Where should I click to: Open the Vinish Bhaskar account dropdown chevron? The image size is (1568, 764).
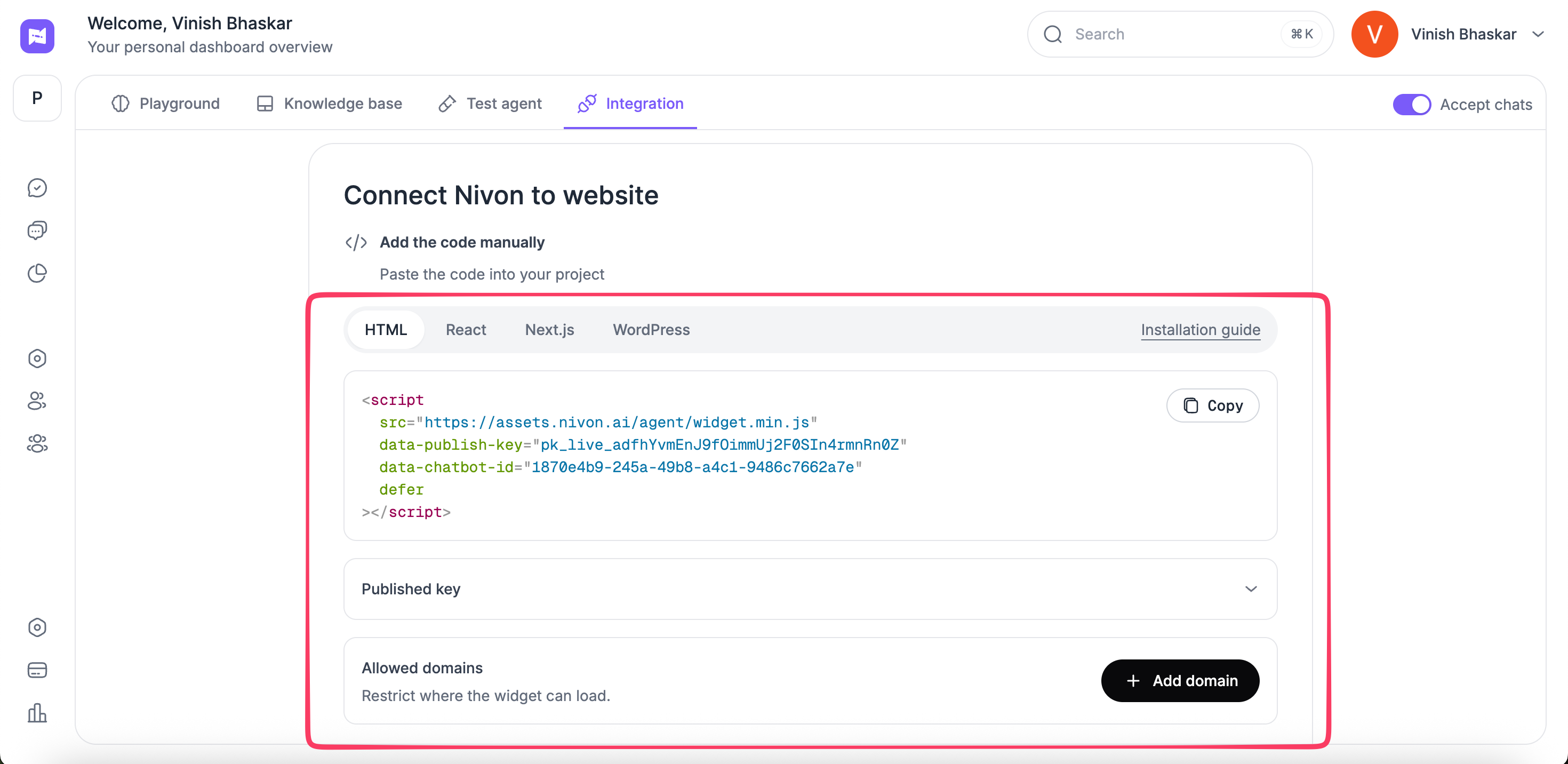click(1538, 34)
